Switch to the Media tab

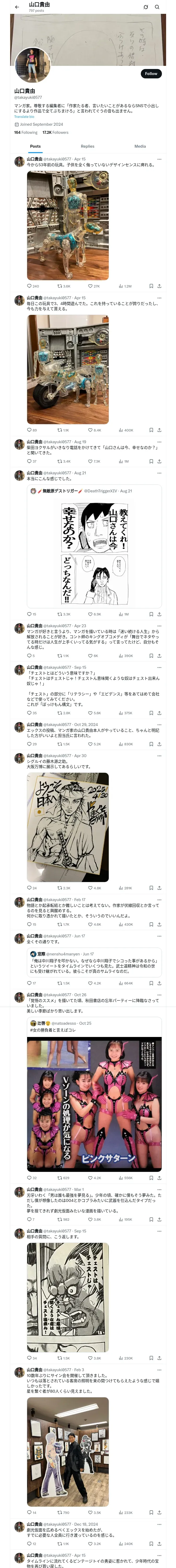click(x=139, y=146)
